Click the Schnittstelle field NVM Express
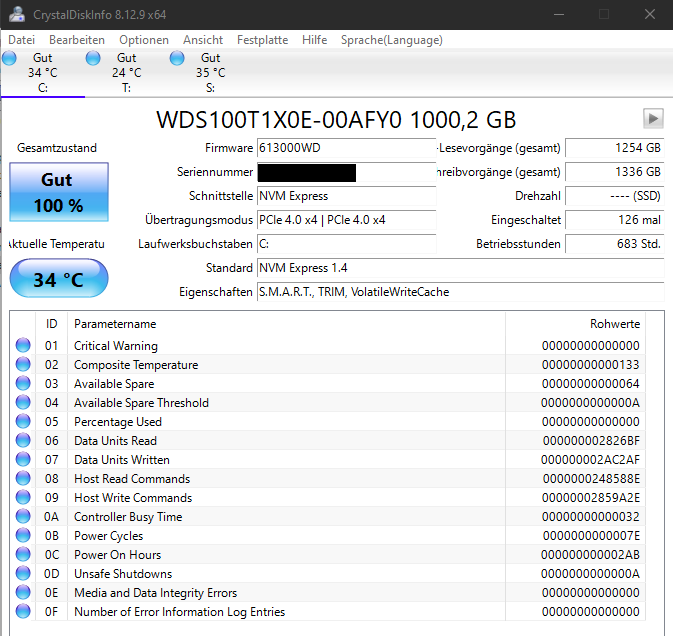Viewport: 673px width, 636px height. [347, 196]
